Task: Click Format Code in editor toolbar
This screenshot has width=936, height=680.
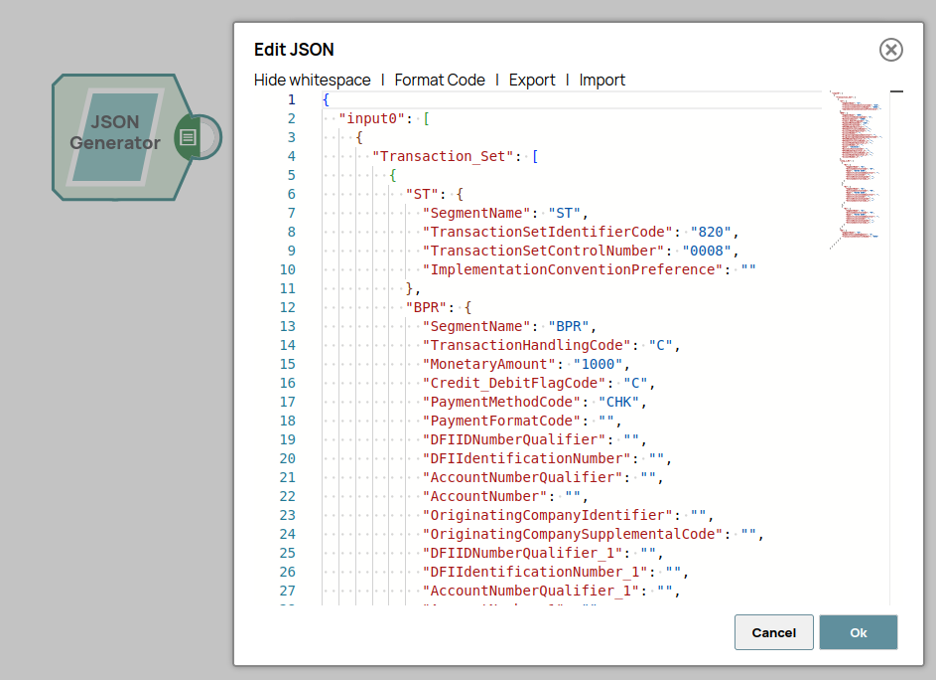Action: [439, 80]
